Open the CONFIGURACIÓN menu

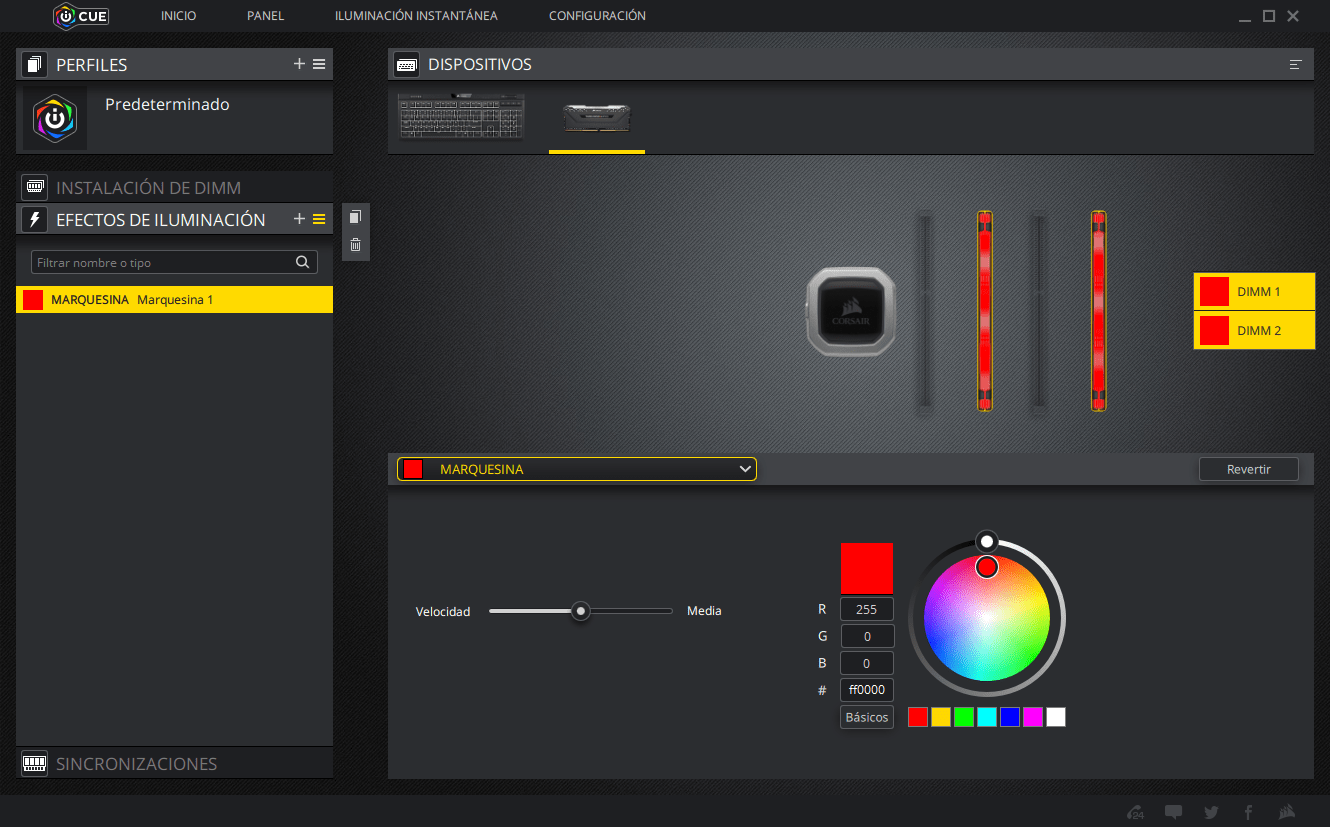point(597,16)
